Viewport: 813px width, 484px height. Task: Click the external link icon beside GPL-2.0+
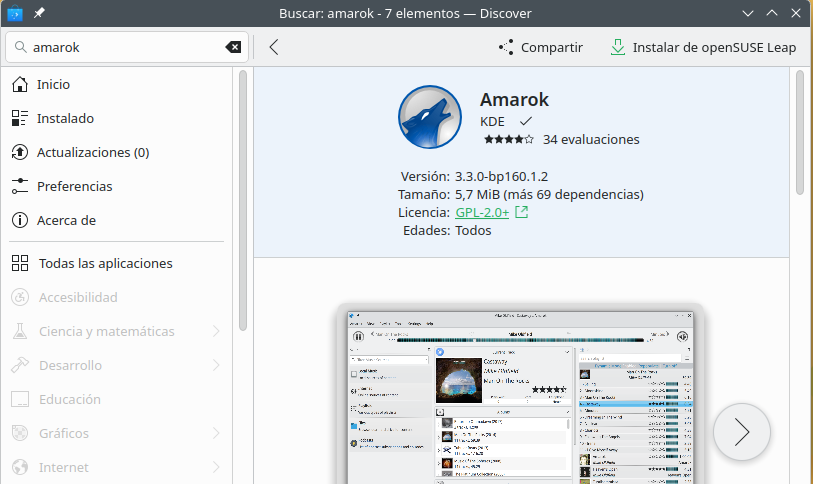point(521,212)
